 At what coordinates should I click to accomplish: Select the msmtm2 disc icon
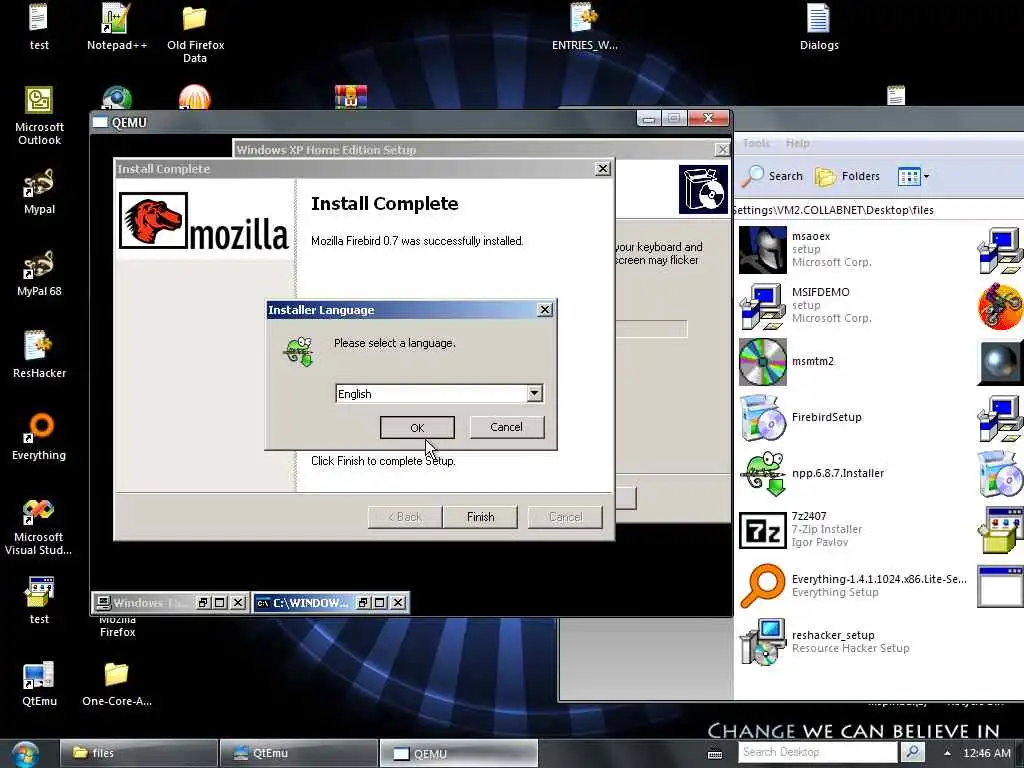(762, 362)
